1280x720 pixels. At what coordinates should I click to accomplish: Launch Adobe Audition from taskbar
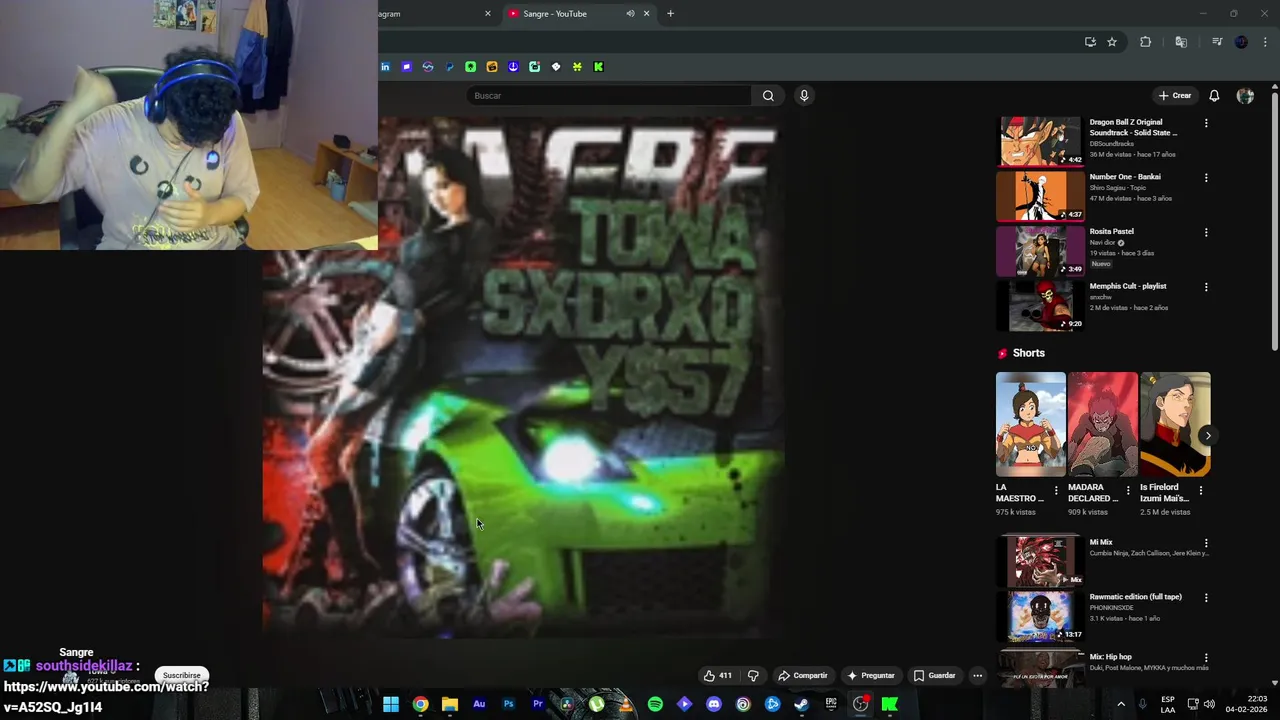pos(479,704)
